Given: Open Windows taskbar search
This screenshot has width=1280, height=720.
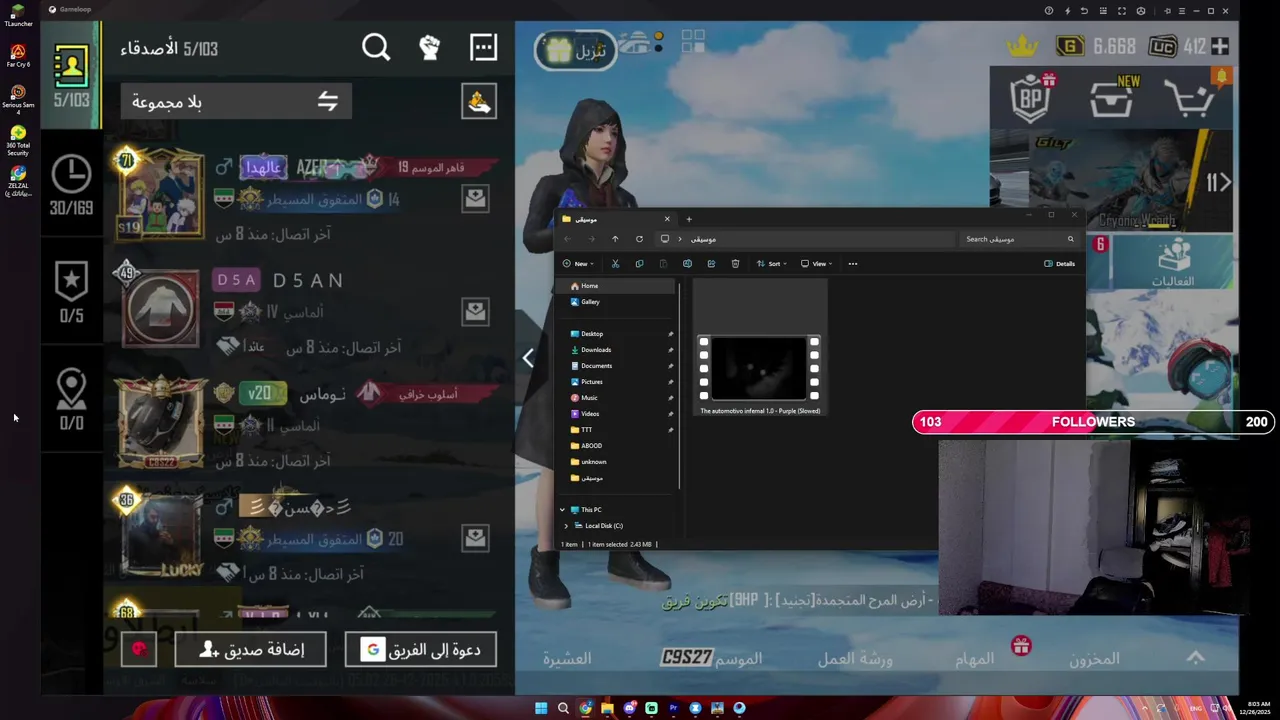Looking at the screenshot, I should (563, 708).
